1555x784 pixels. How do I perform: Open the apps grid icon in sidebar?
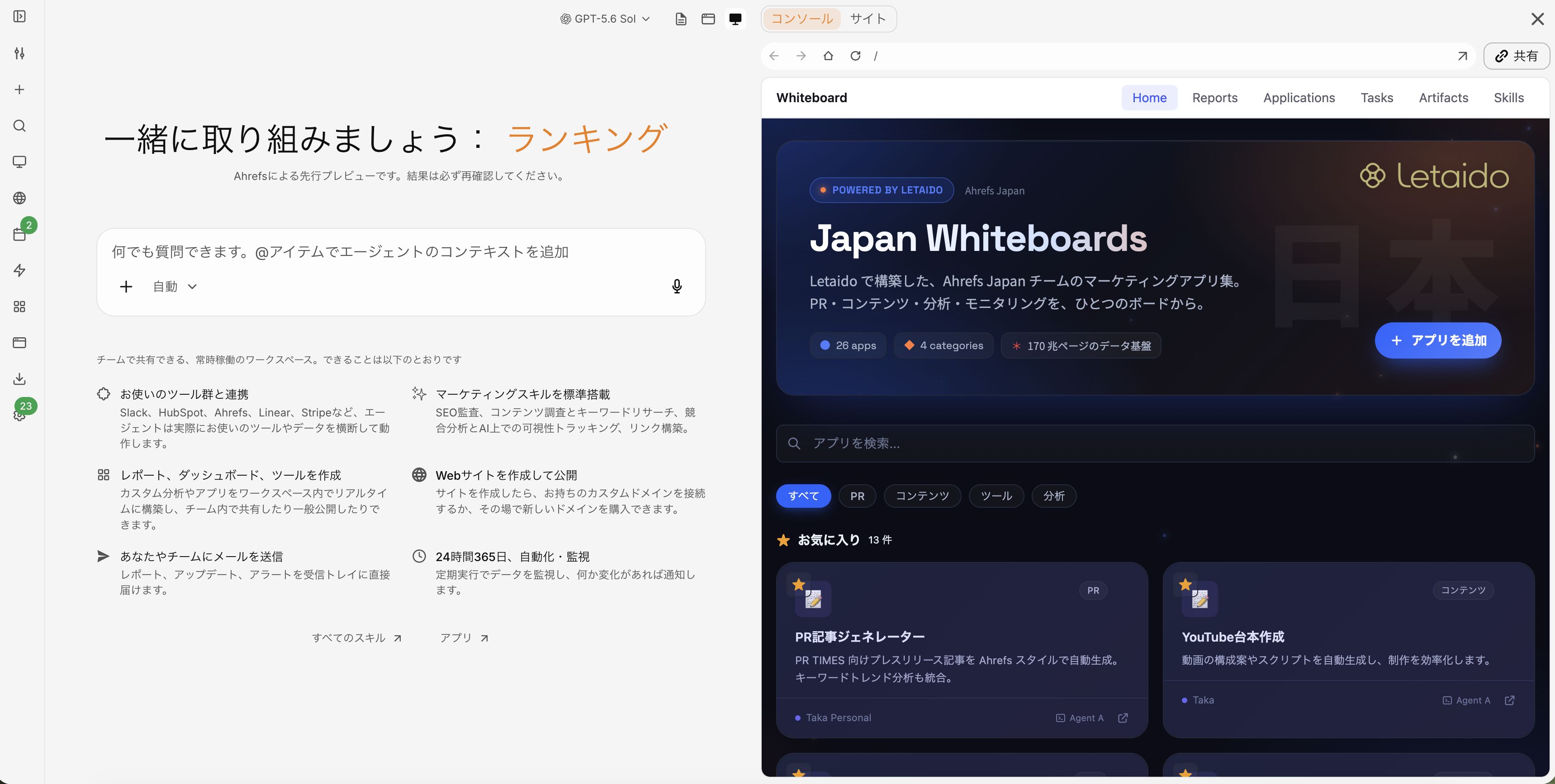19,307
